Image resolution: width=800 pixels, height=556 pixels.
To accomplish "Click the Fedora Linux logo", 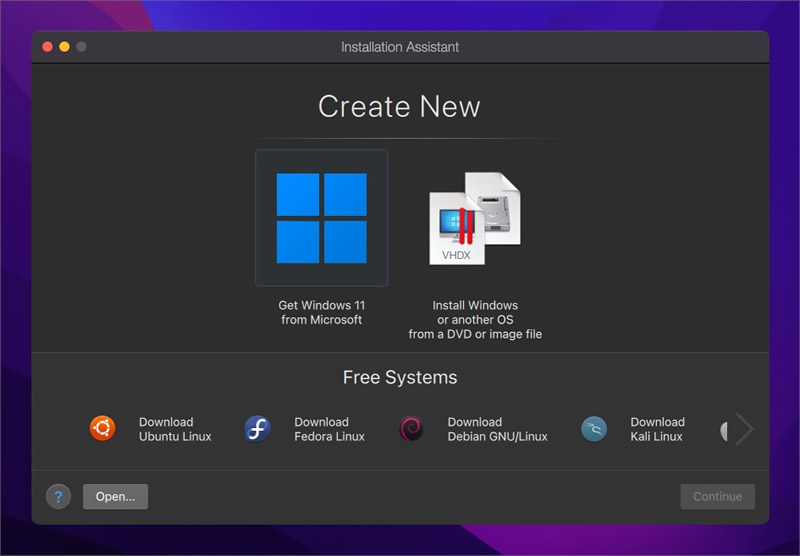I will (x=257, y=428).
